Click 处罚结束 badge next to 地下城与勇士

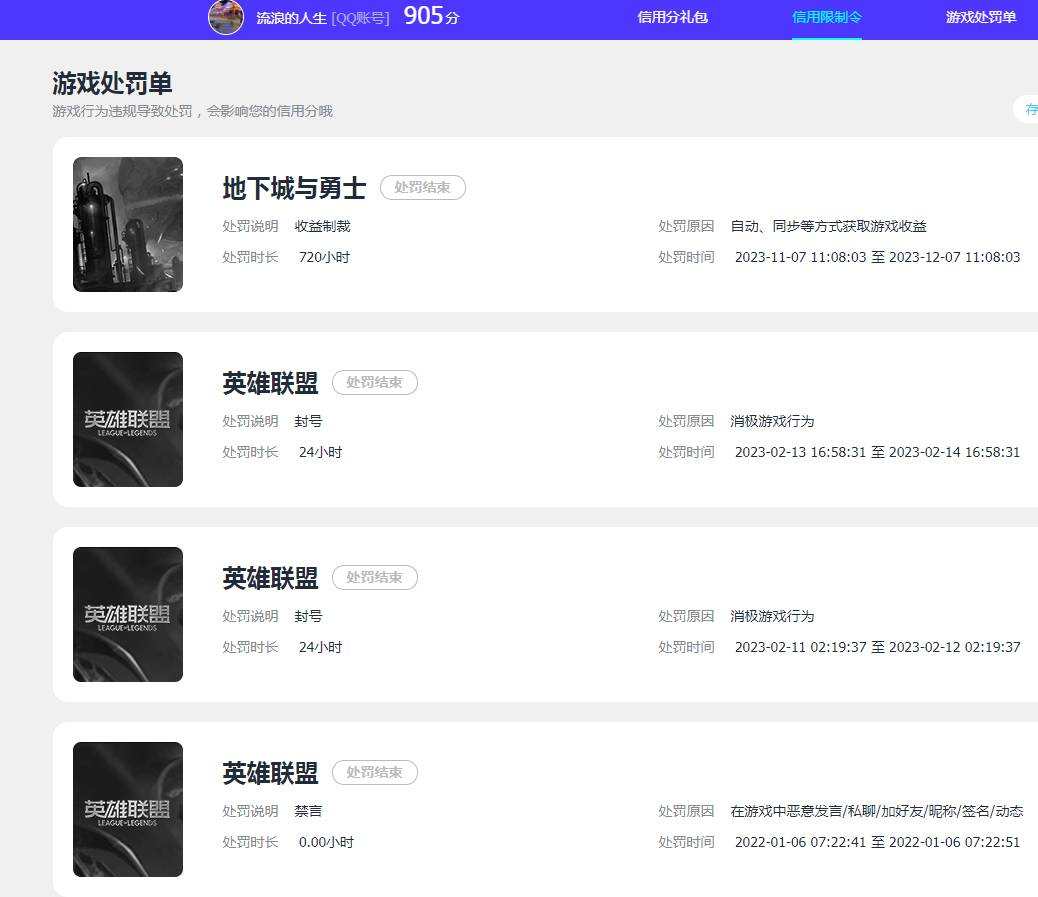click(x=422, y=187)
